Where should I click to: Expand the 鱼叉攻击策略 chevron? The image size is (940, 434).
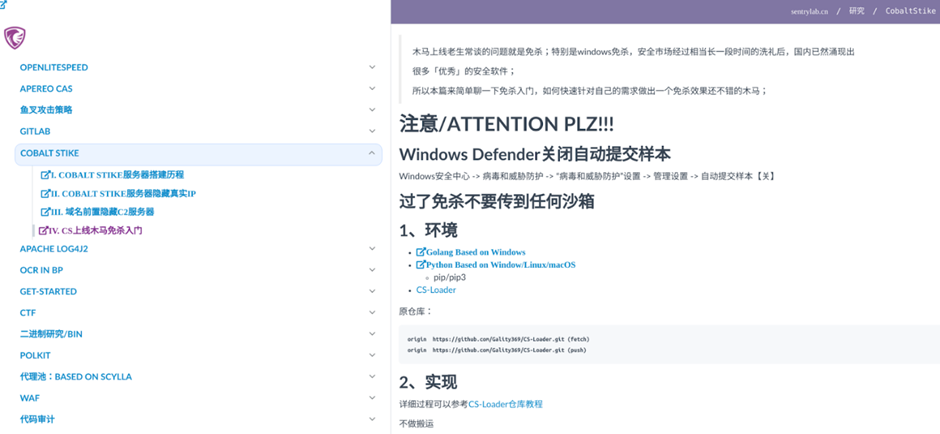[x=372, y=110]
